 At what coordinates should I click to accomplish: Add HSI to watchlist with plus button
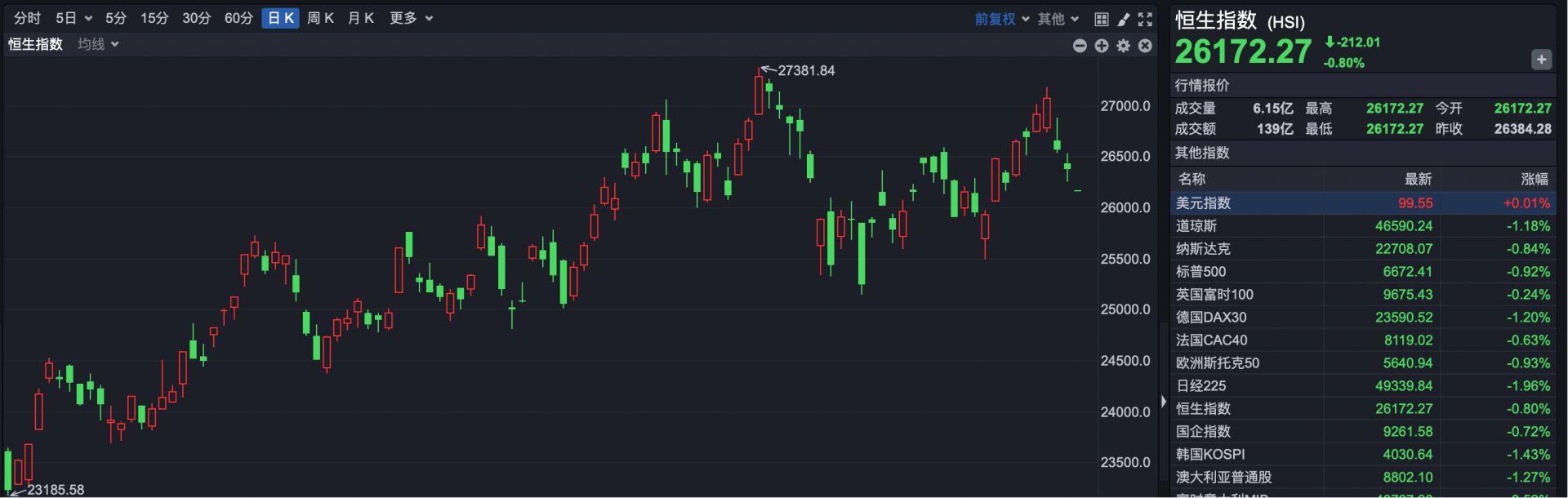(x=1541, y=60)
